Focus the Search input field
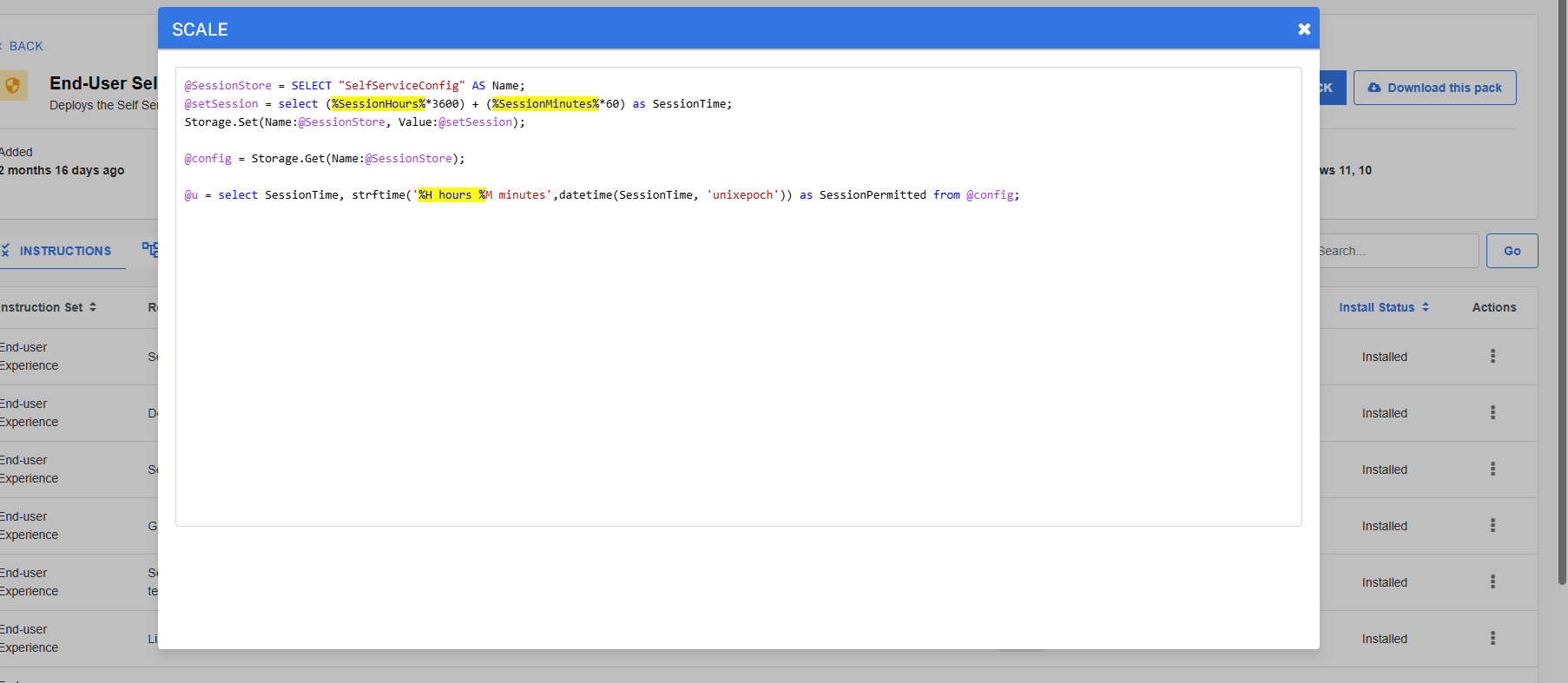This screenshot has width=1568, height=683. pyautogui.click(x=1398, y=251)
